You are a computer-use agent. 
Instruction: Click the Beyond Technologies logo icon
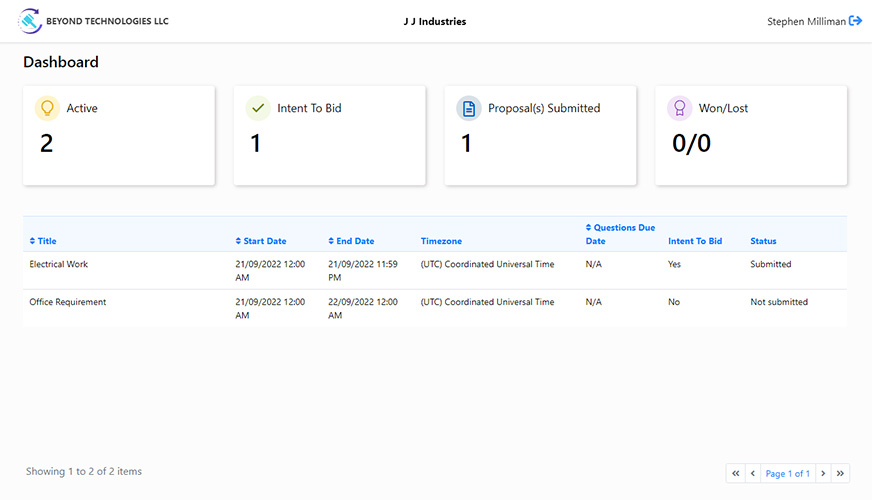30,21
